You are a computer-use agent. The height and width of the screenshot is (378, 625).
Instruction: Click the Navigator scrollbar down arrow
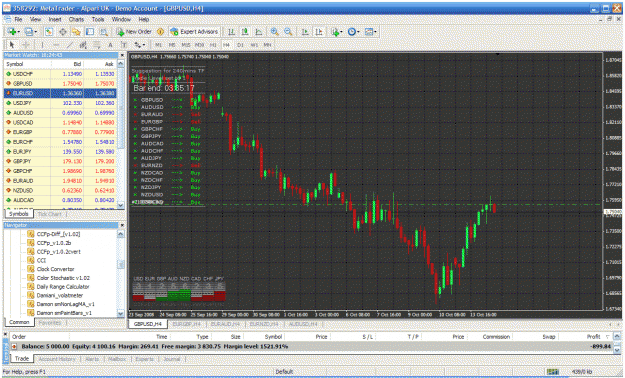click(121, 314)
